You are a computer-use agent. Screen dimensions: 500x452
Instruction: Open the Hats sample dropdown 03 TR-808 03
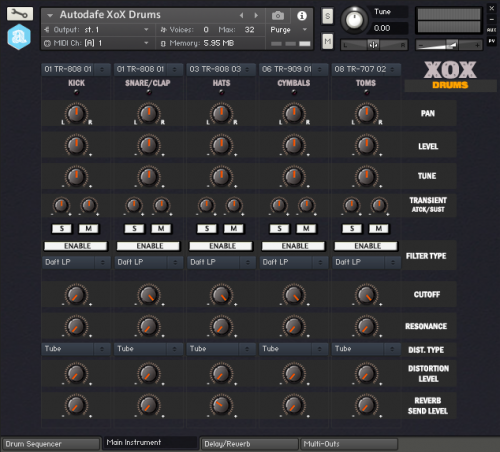(x=221, y=69)
